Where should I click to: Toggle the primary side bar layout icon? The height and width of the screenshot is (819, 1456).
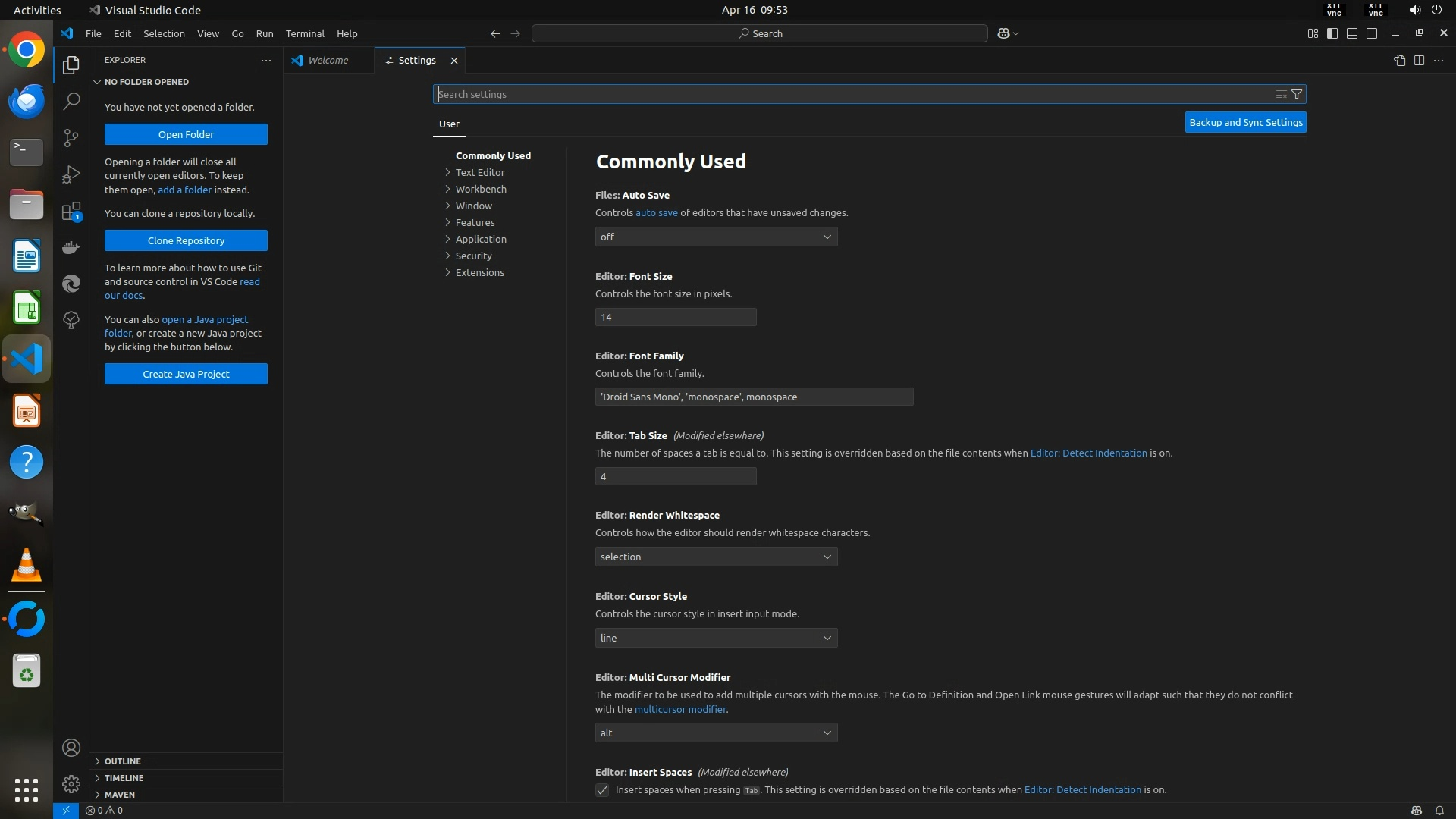point(1332,33)
